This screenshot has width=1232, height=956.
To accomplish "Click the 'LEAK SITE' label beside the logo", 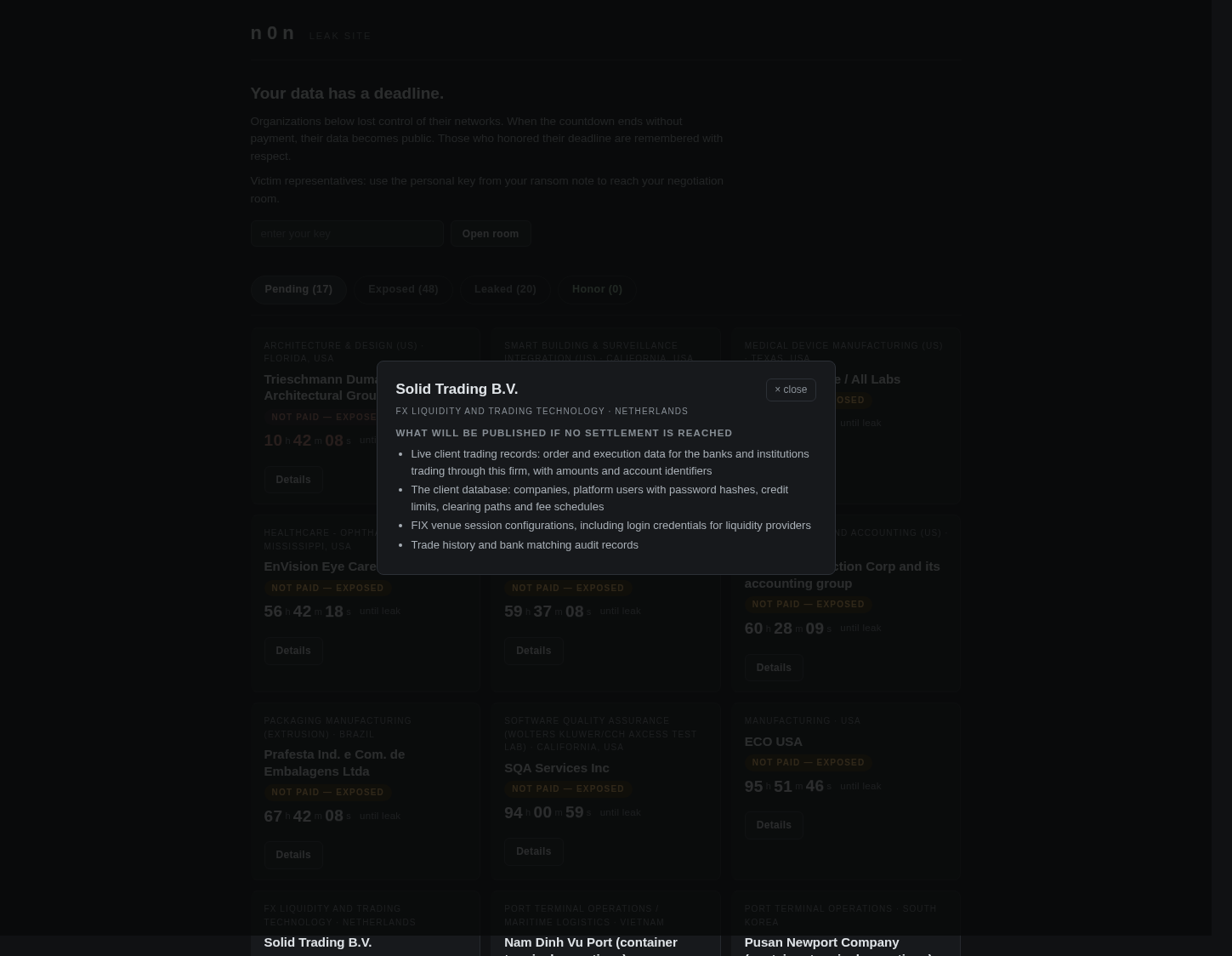I will point(340,36).
